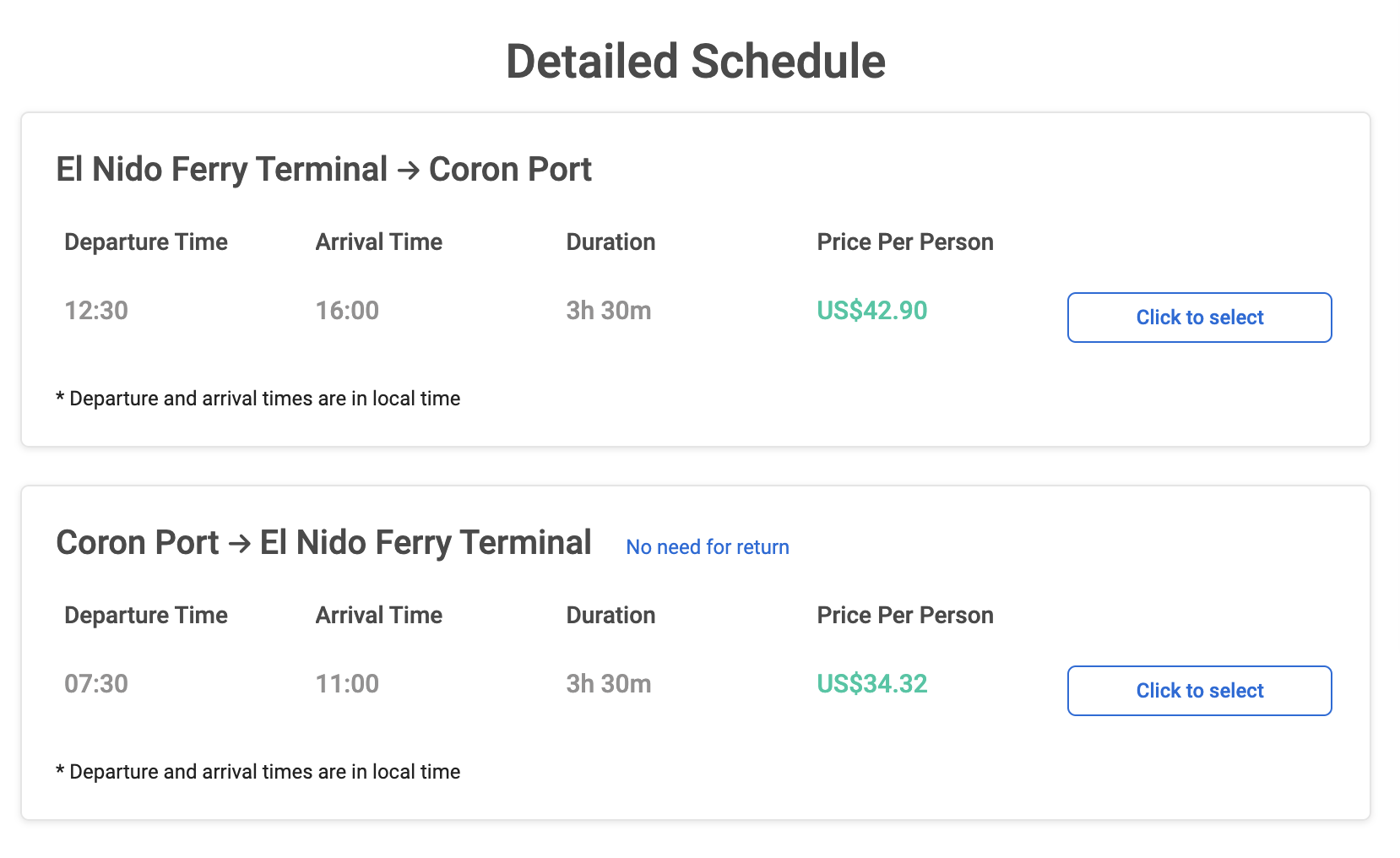Screen dimensions: 1400x858
Task: Click the Detailed Schedule page title
Action: 696,62
